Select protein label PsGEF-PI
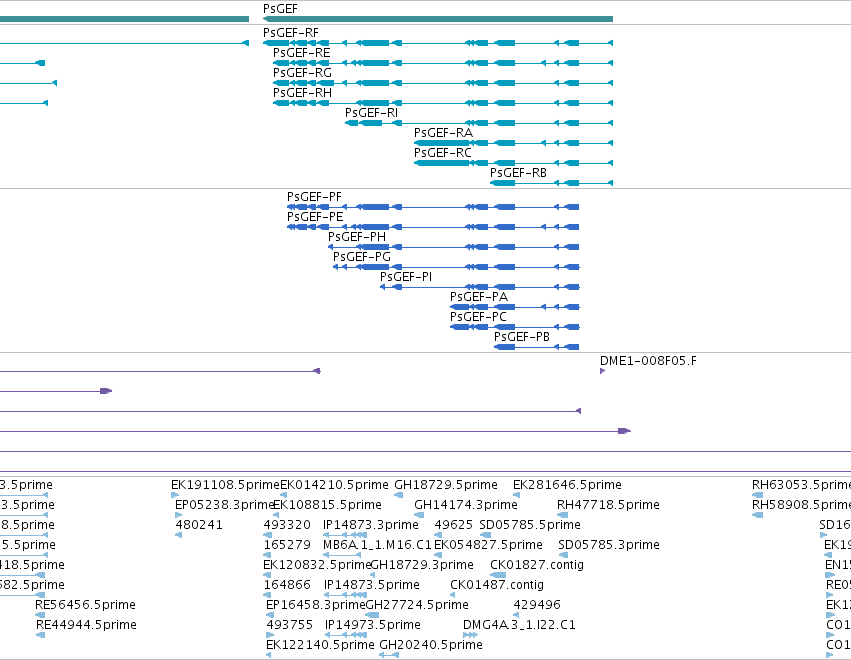 click(406, 277)
